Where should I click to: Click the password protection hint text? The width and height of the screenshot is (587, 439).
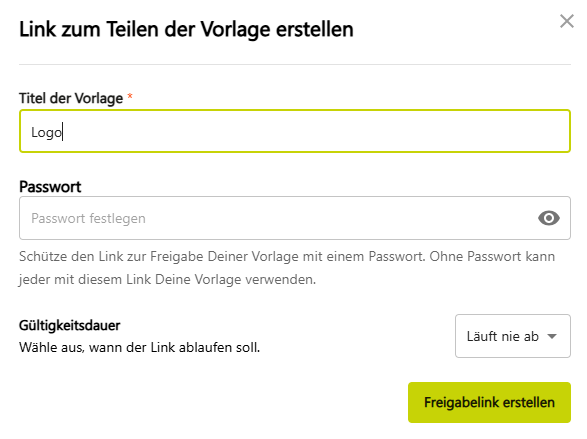(287, 268)
